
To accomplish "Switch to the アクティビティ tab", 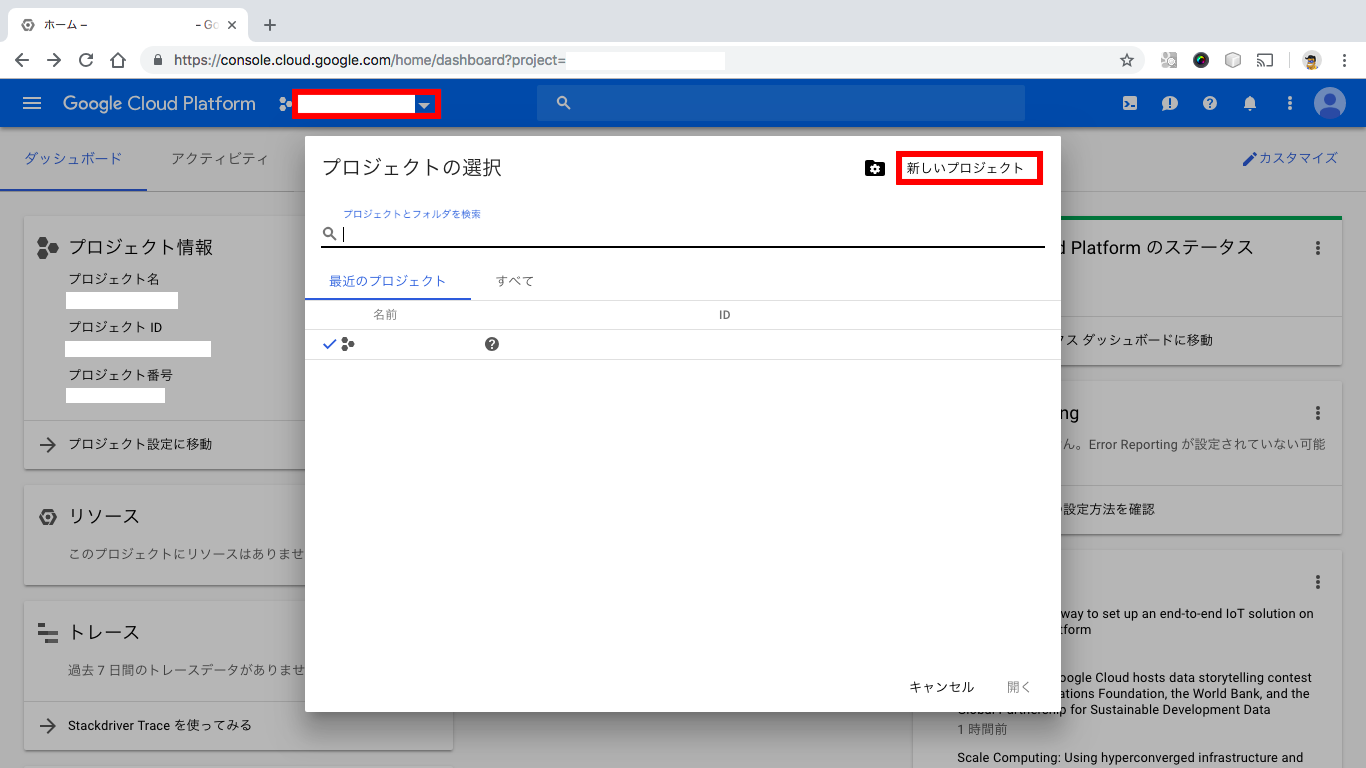I will 218,158.
